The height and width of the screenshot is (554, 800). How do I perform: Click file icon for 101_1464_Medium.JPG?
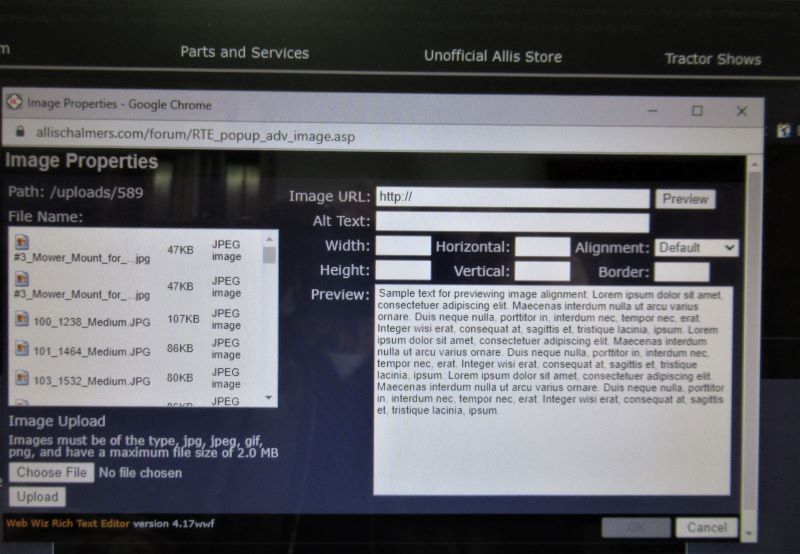pos(21,348)
